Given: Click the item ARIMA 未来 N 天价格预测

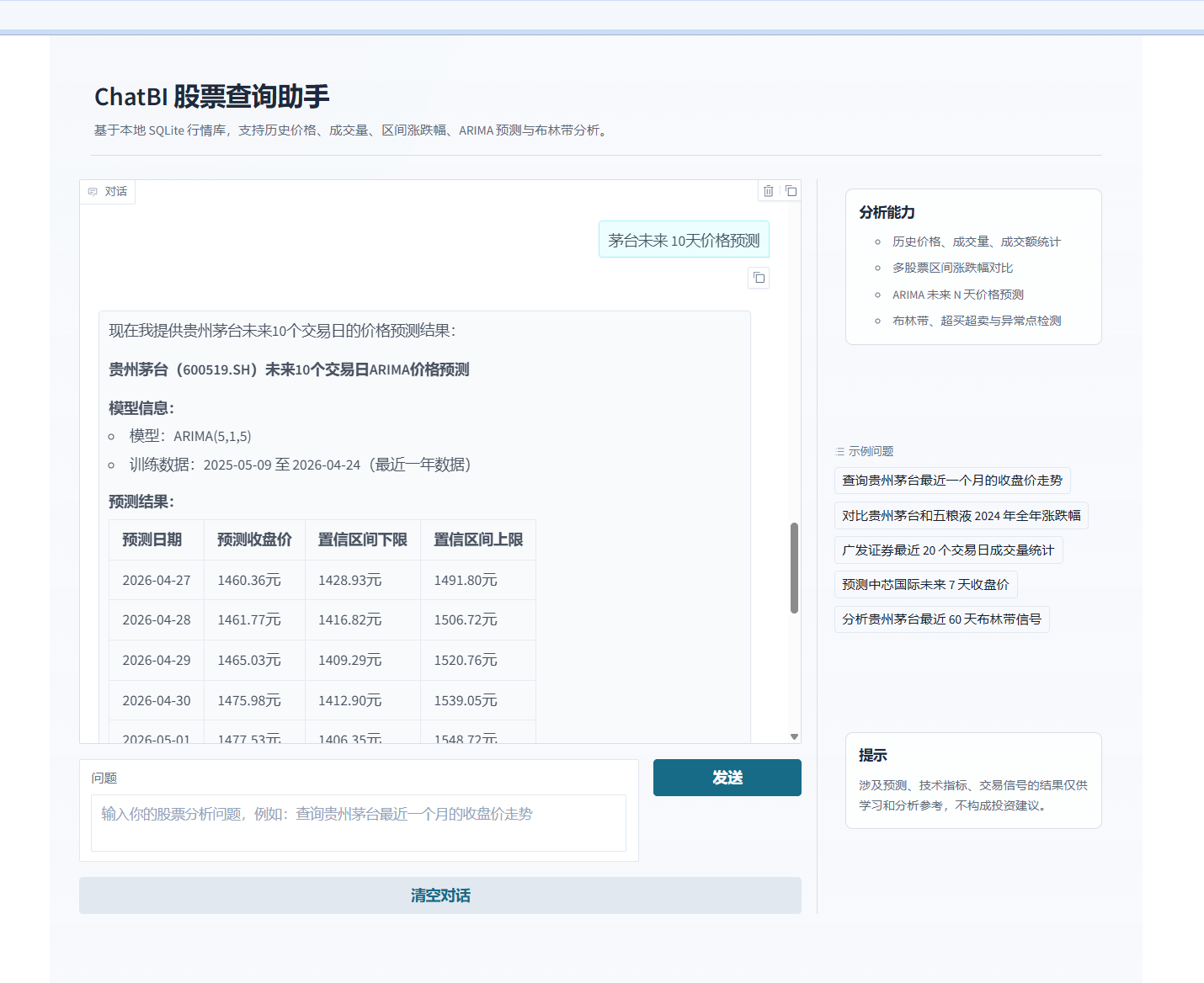Looking at the screenshot, I should [x=958, y=295].
